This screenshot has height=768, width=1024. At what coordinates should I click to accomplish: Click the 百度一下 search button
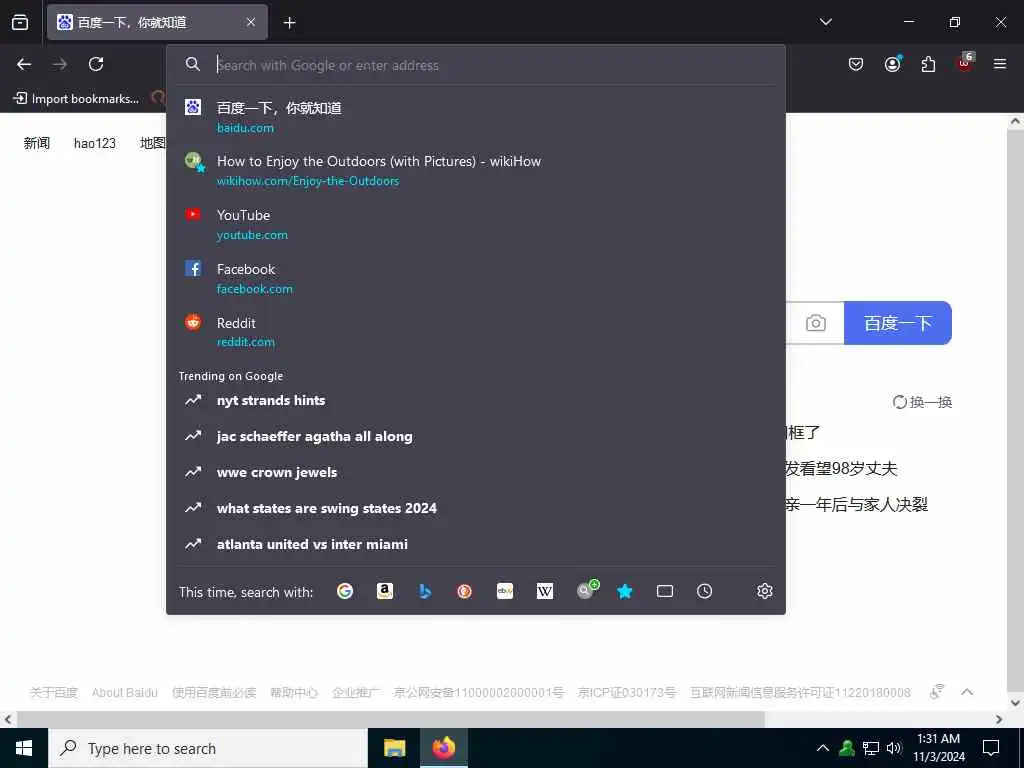(897, 323)
